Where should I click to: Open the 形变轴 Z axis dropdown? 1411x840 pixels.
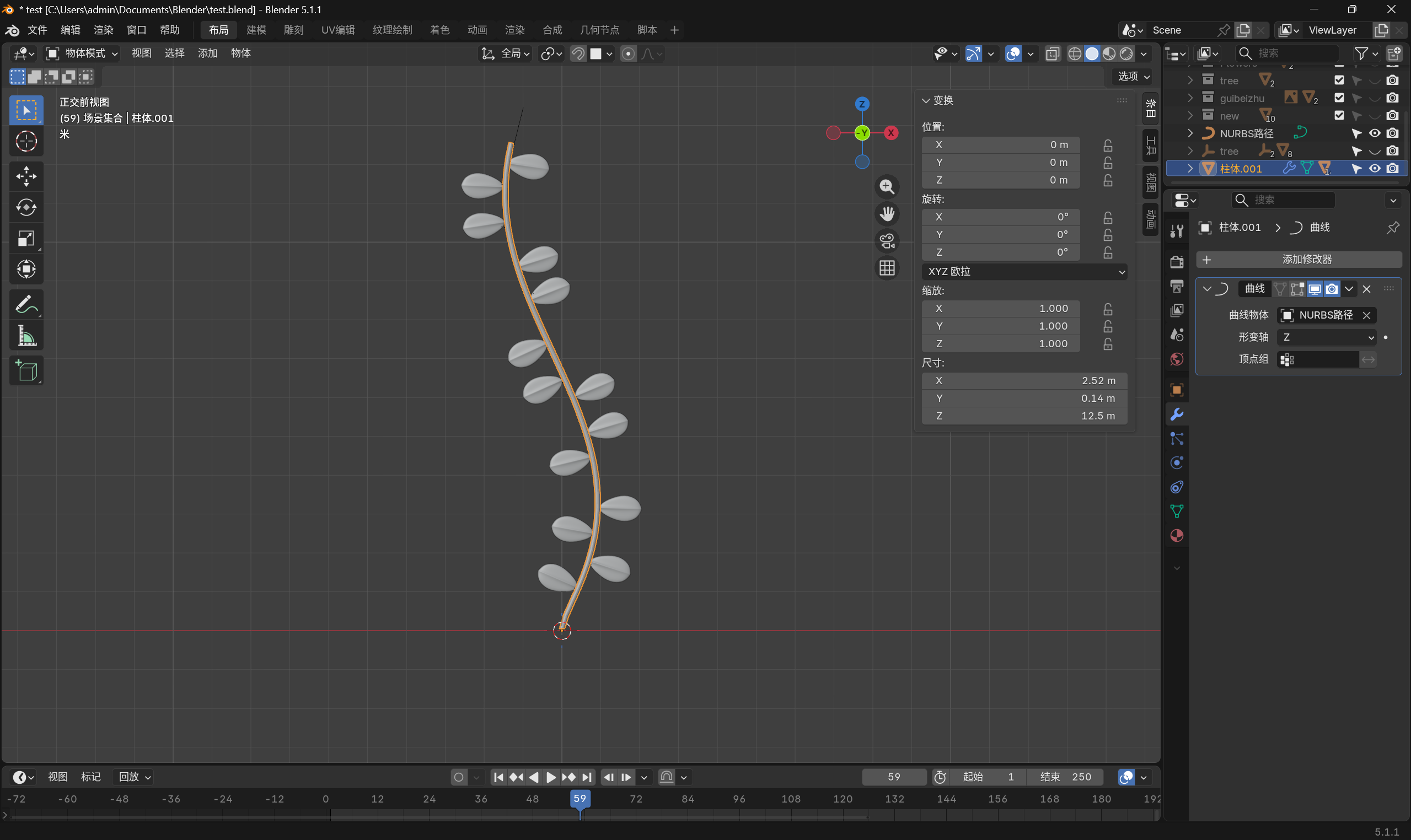1327,337
